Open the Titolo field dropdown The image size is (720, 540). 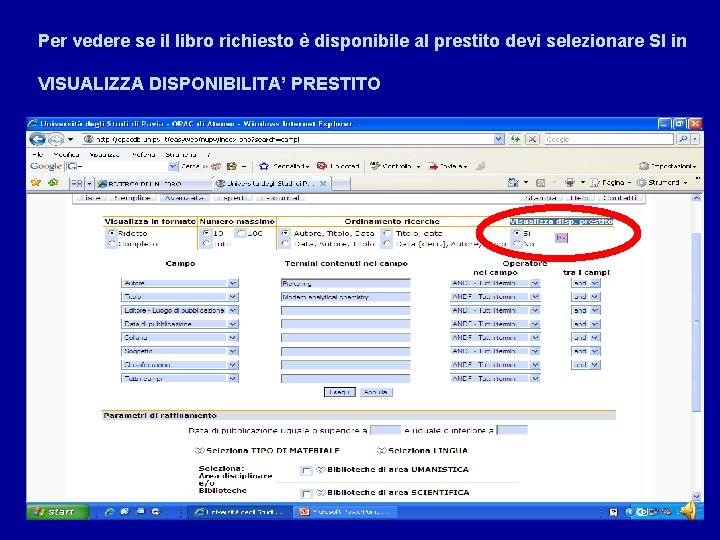click(233, 297)
